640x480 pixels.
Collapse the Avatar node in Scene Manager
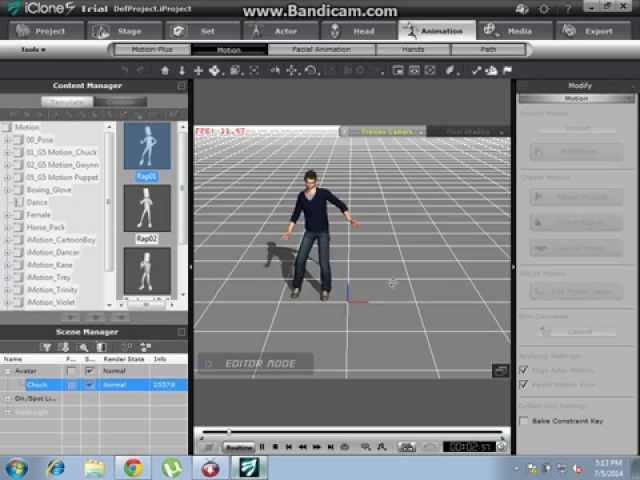7,371
